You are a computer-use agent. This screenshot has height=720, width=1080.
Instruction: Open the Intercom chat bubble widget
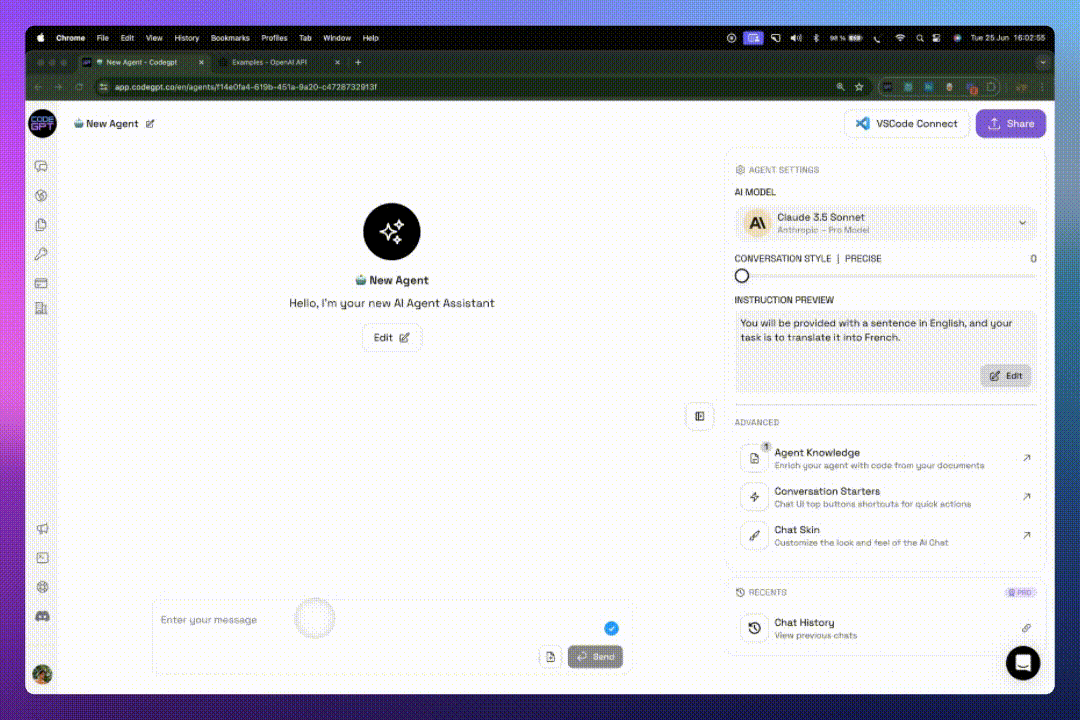click(x=1023, y=663)
